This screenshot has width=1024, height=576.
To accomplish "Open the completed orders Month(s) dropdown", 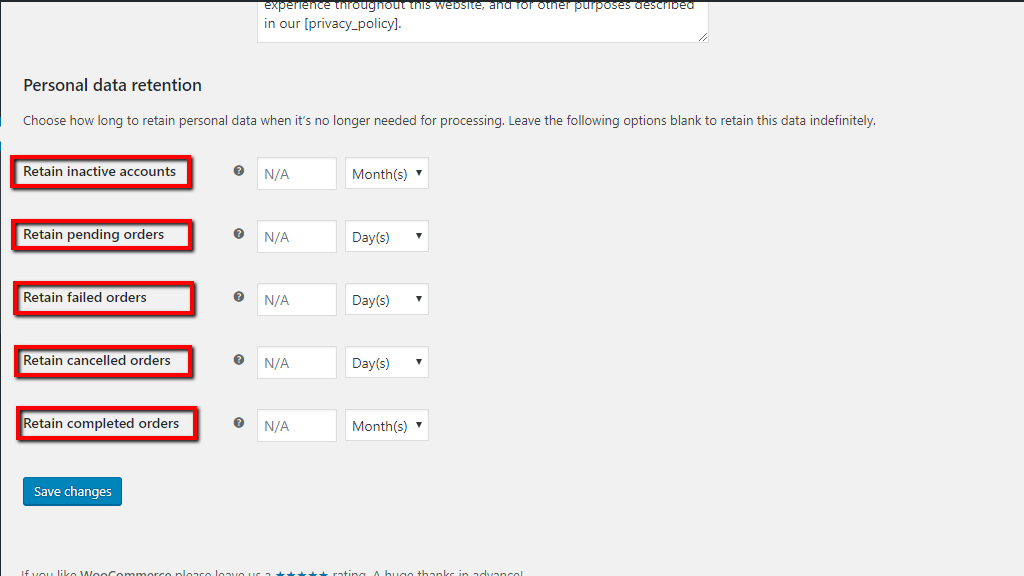I will click(386, 425).
